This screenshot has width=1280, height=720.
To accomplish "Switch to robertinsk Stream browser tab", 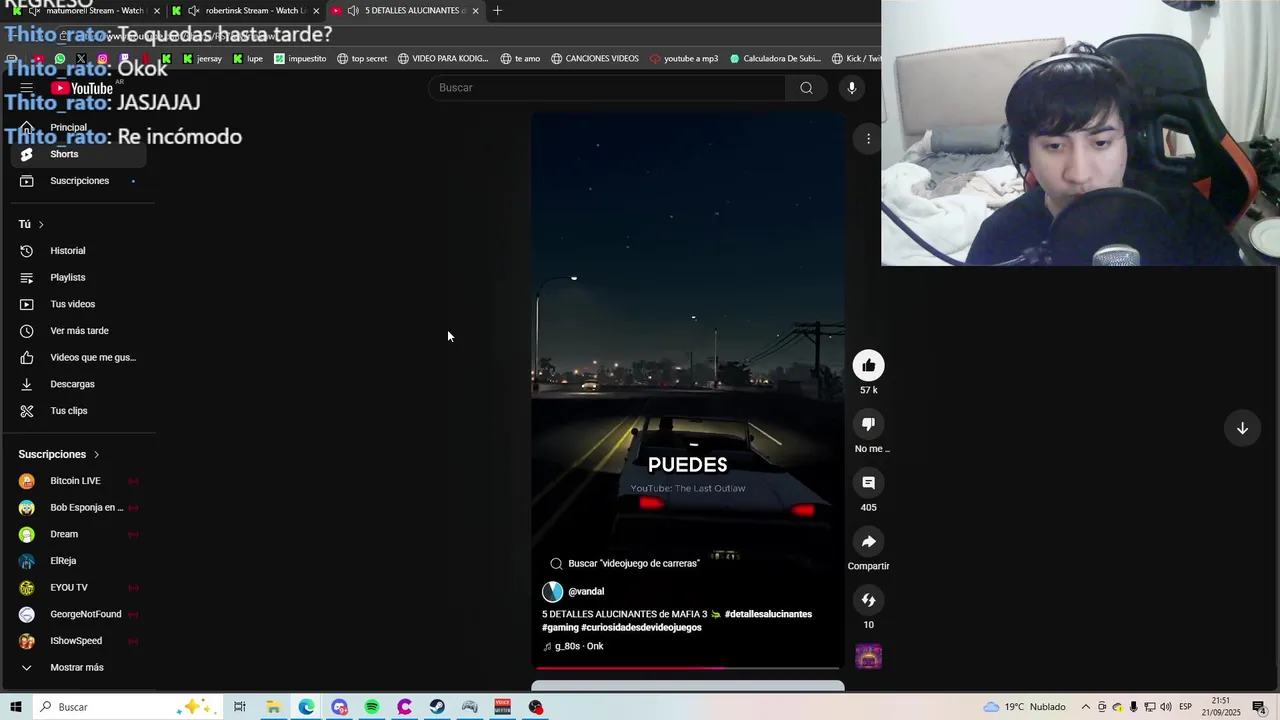I will (246, 11).
